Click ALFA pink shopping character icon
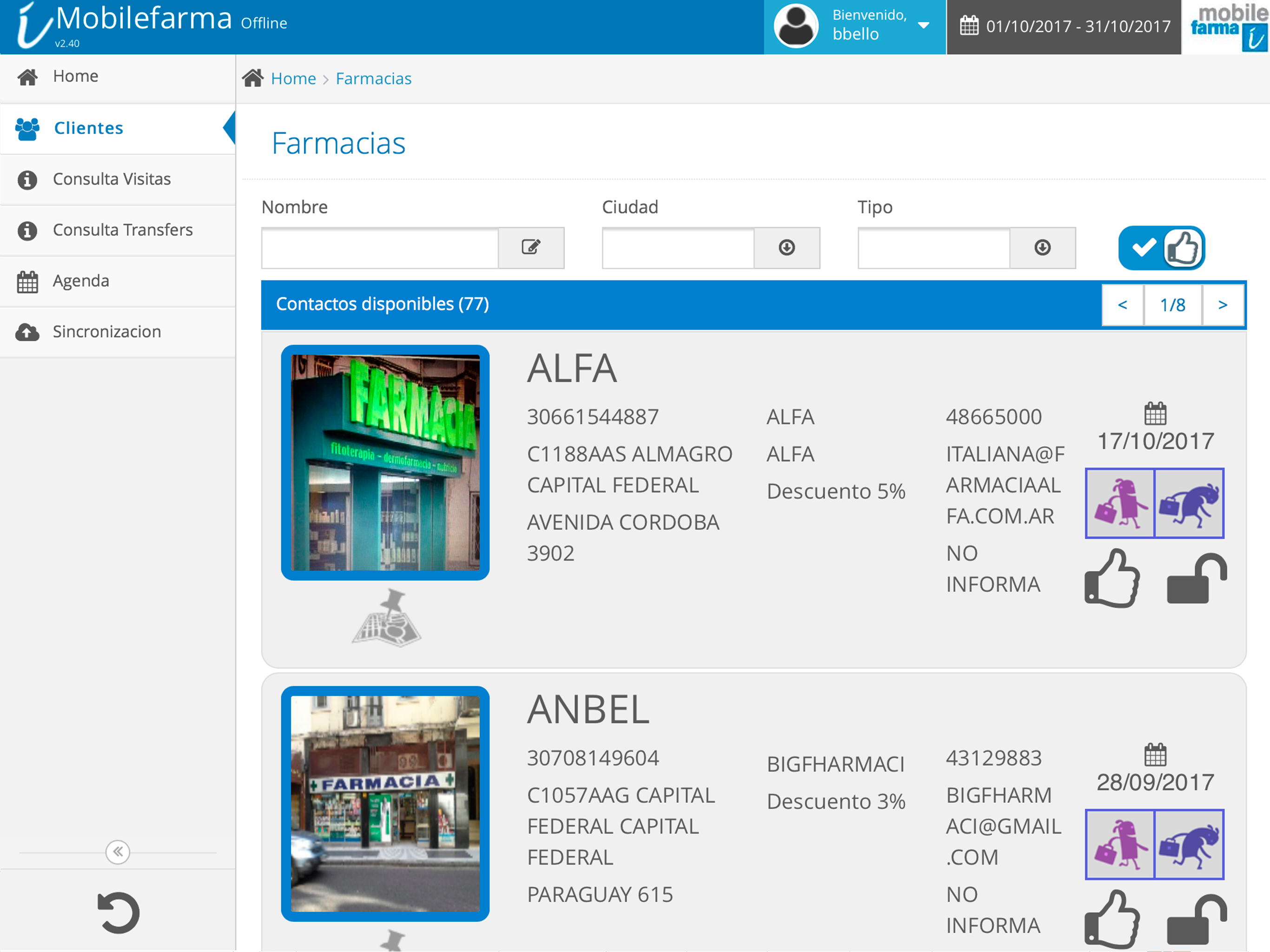The image size is (1270, 952). (1120, 503)
